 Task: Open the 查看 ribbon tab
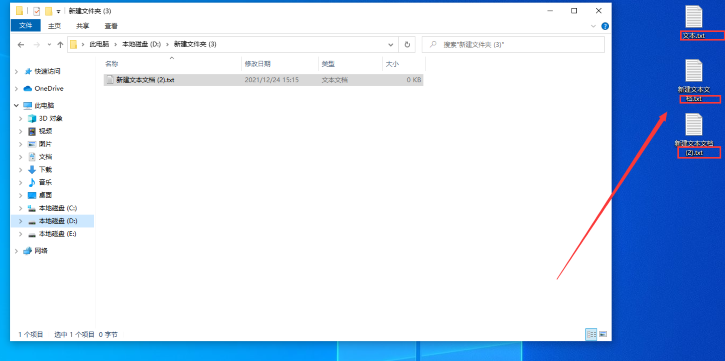(x=111, y=26)
